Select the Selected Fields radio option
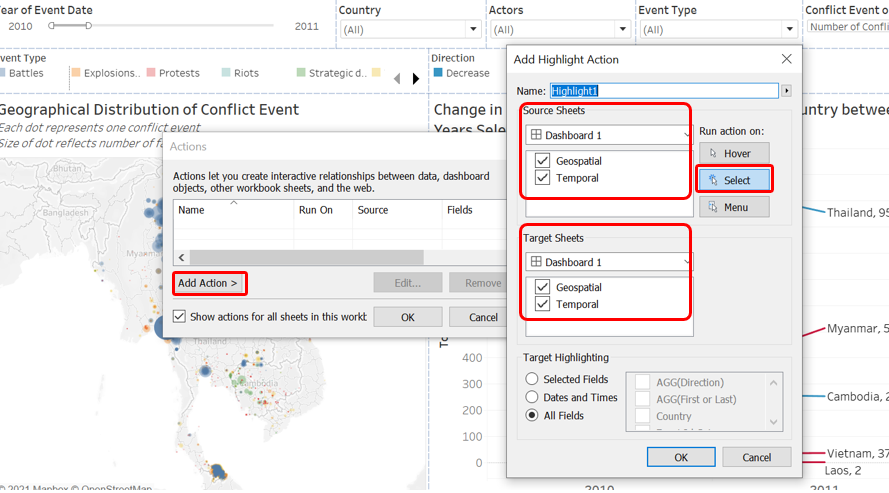889x493 pixels. tap(532, 379)
